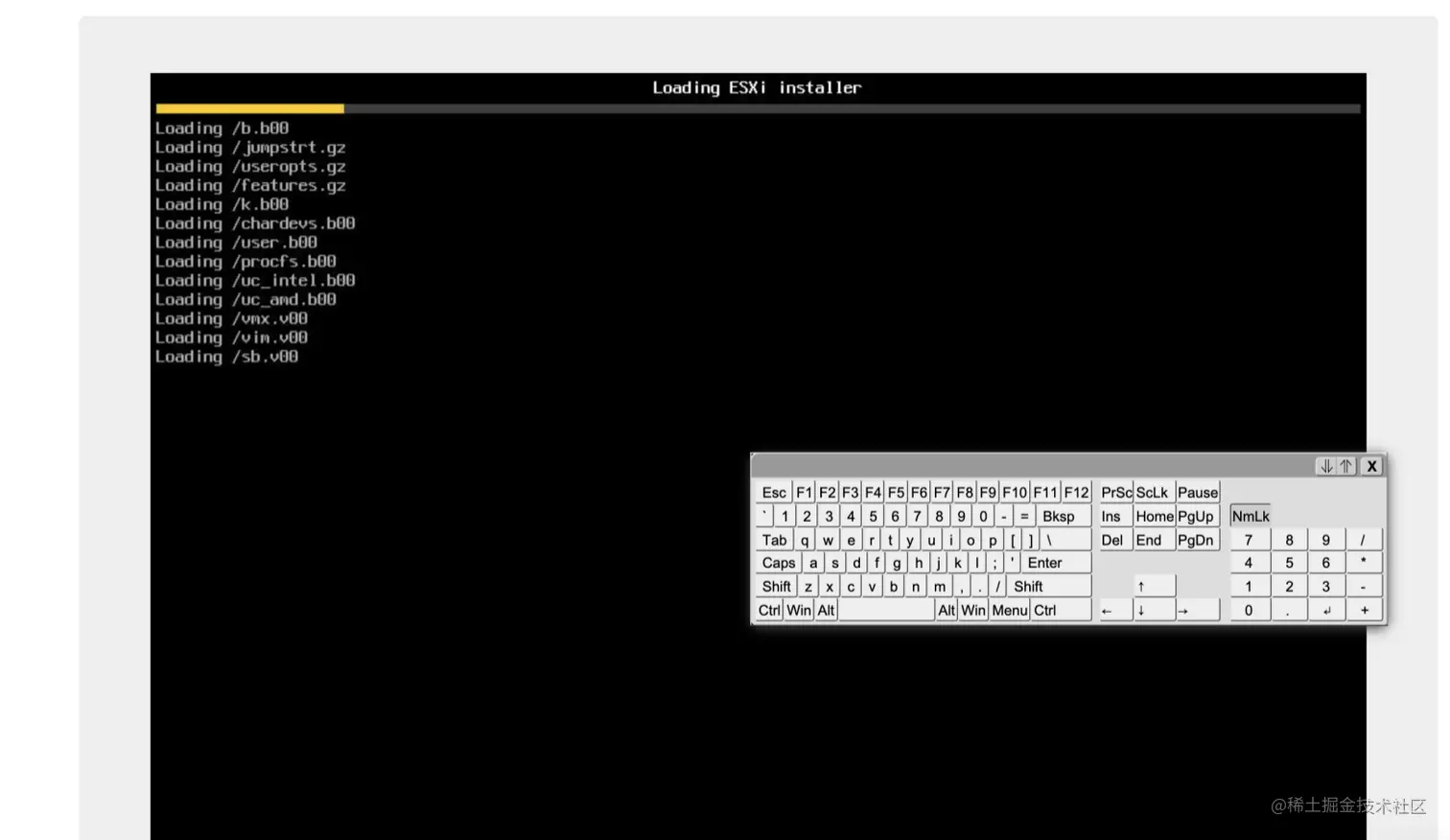Image resolution: width=1450 pixels, height=840 pixels.
Task: Click the 'Loading ESXi installer' title
Action: (x=757, y=87)
